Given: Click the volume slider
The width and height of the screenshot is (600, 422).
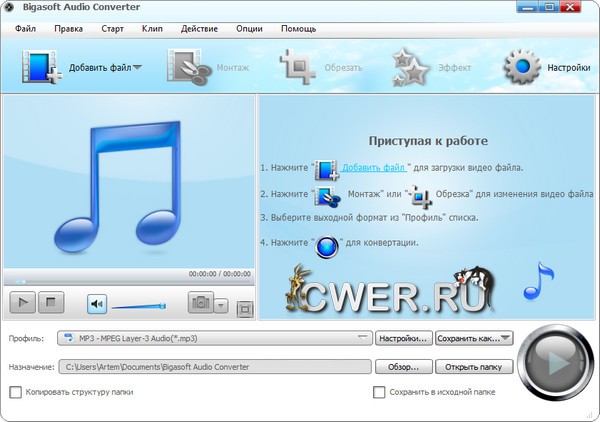Looking at the screenshot, I should 138,305.
